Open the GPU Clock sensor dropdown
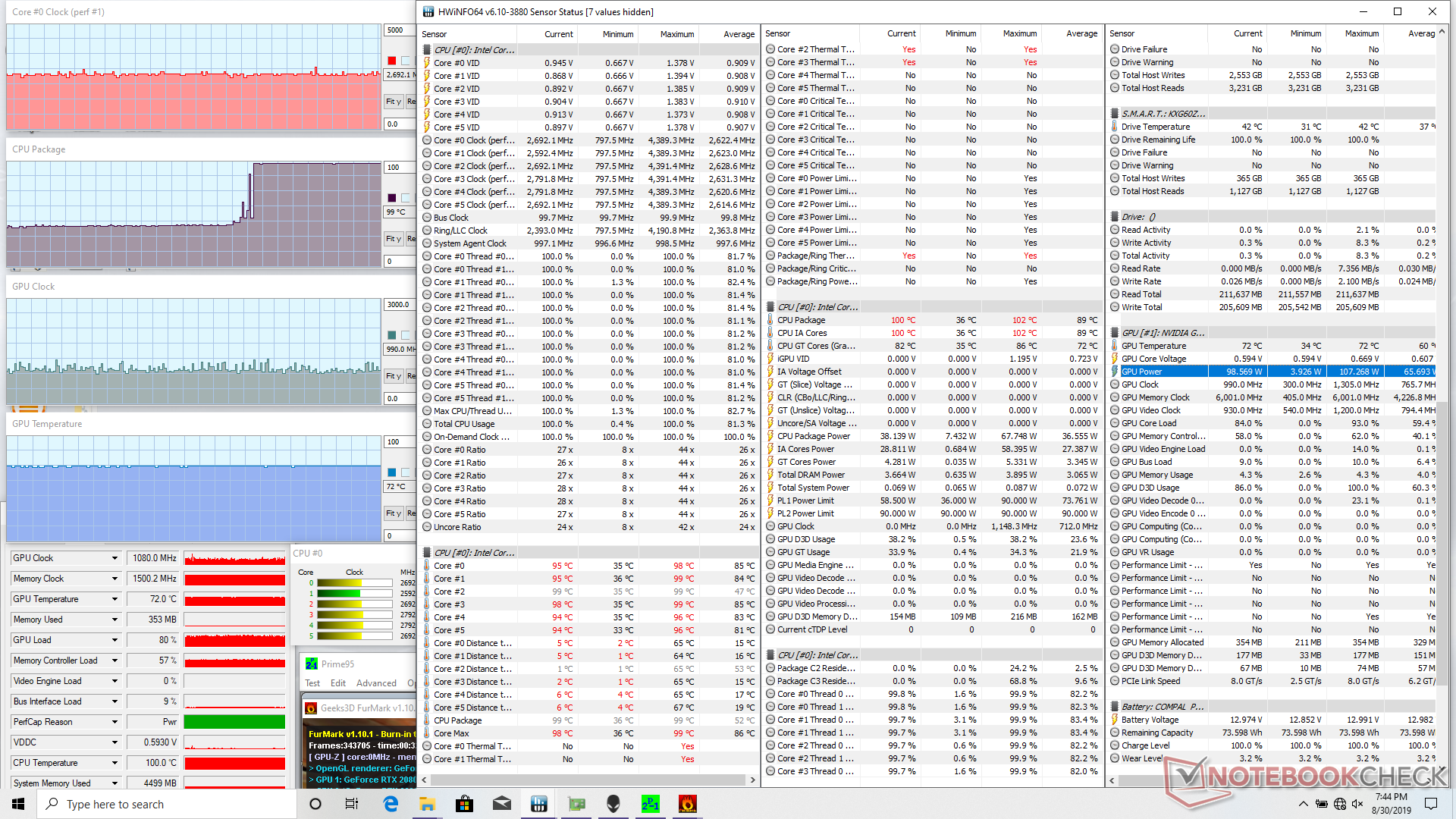 [x=115, y=558]
